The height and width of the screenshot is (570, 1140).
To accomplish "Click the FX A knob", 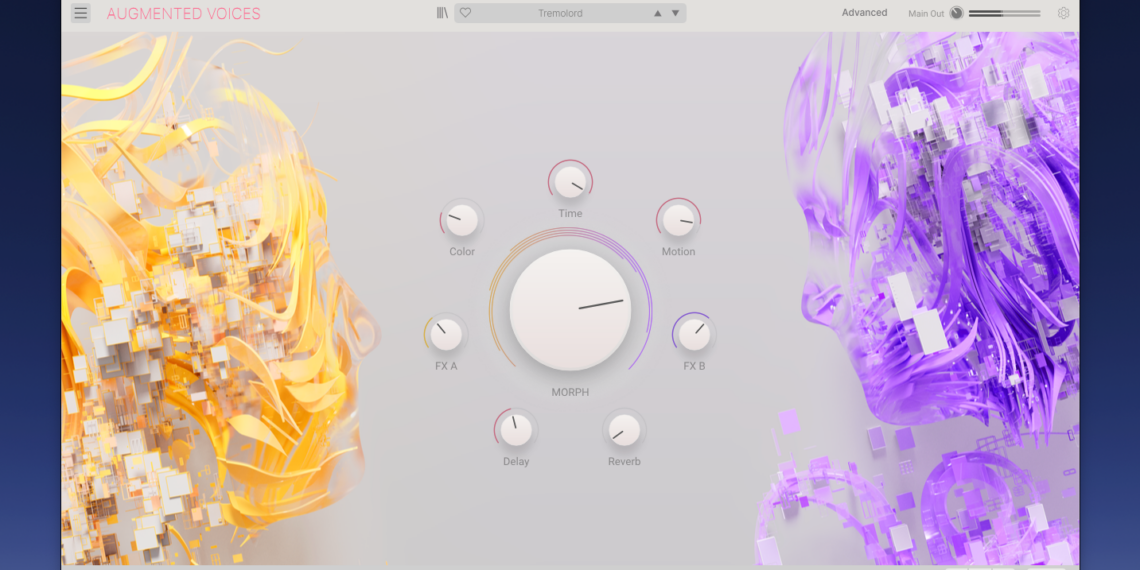I will pyautogui.click(x=446, y=334).
